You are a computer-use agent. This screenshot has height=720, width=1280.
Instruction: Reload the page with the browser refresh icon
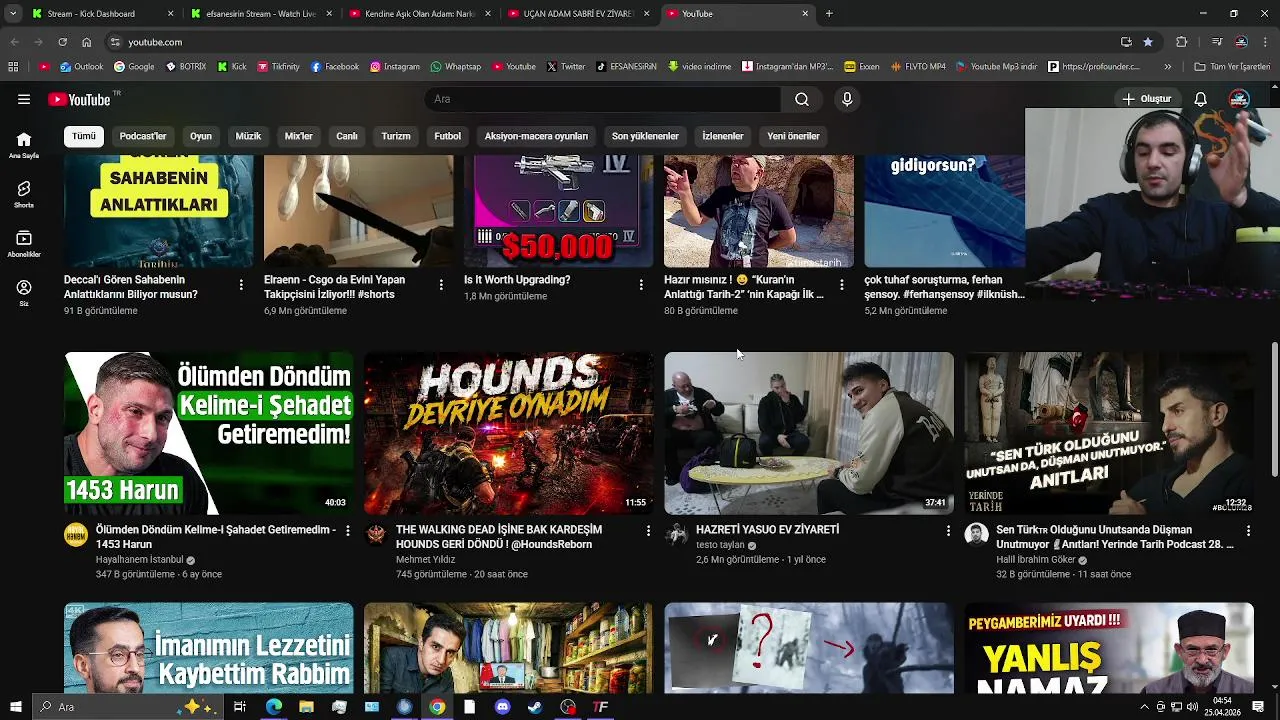coord(62,42)
